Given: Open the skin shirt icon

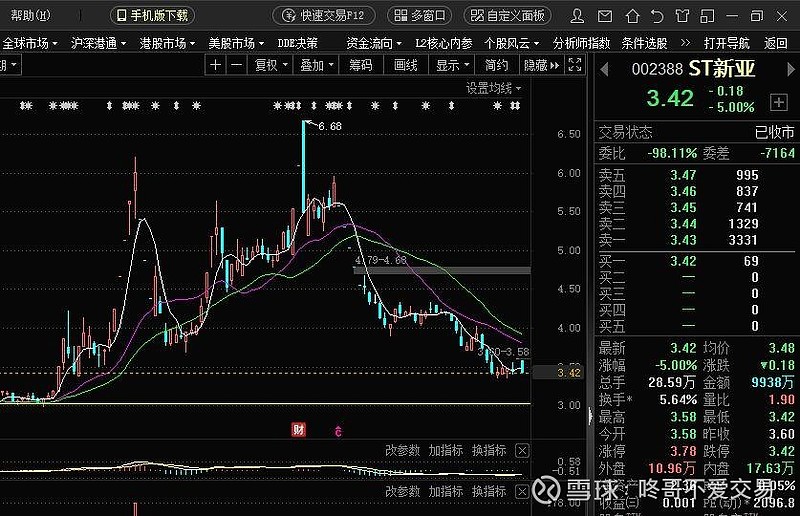Looking at the screenshot, I should [682, 16].
